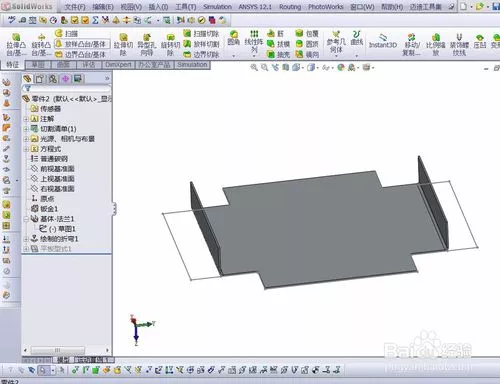
Task: Select the 抽壳 (Shell) tool
Action: pyautogui.click(x=278, y=54)
